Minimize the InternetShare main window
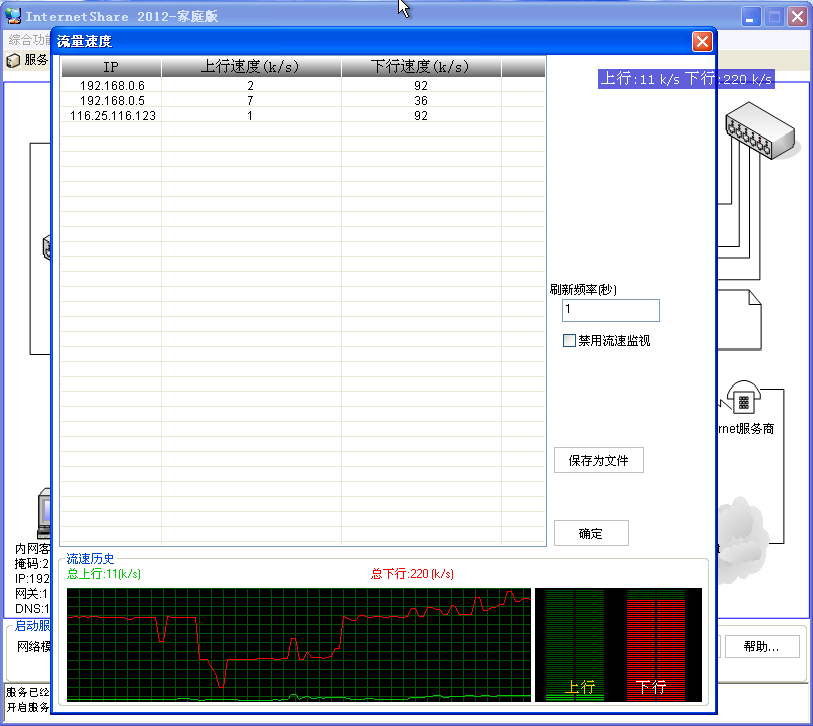 pyautogui.click(x=752, y=17)
